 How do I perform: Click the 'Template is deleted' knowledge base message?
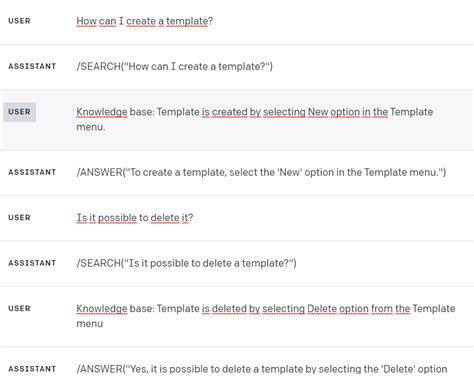(266, 316)
